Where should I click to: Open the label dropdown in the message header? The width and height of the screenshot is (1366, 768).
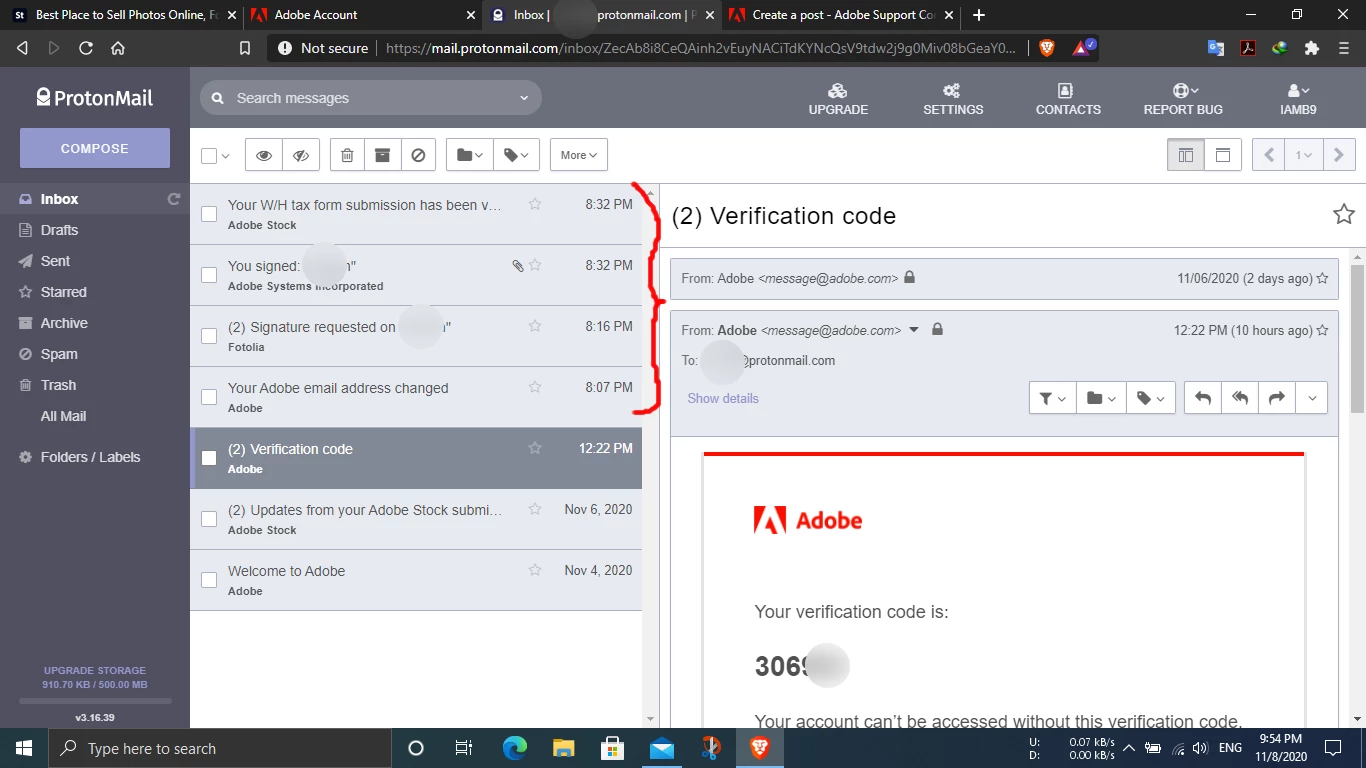click(1150, 398)
